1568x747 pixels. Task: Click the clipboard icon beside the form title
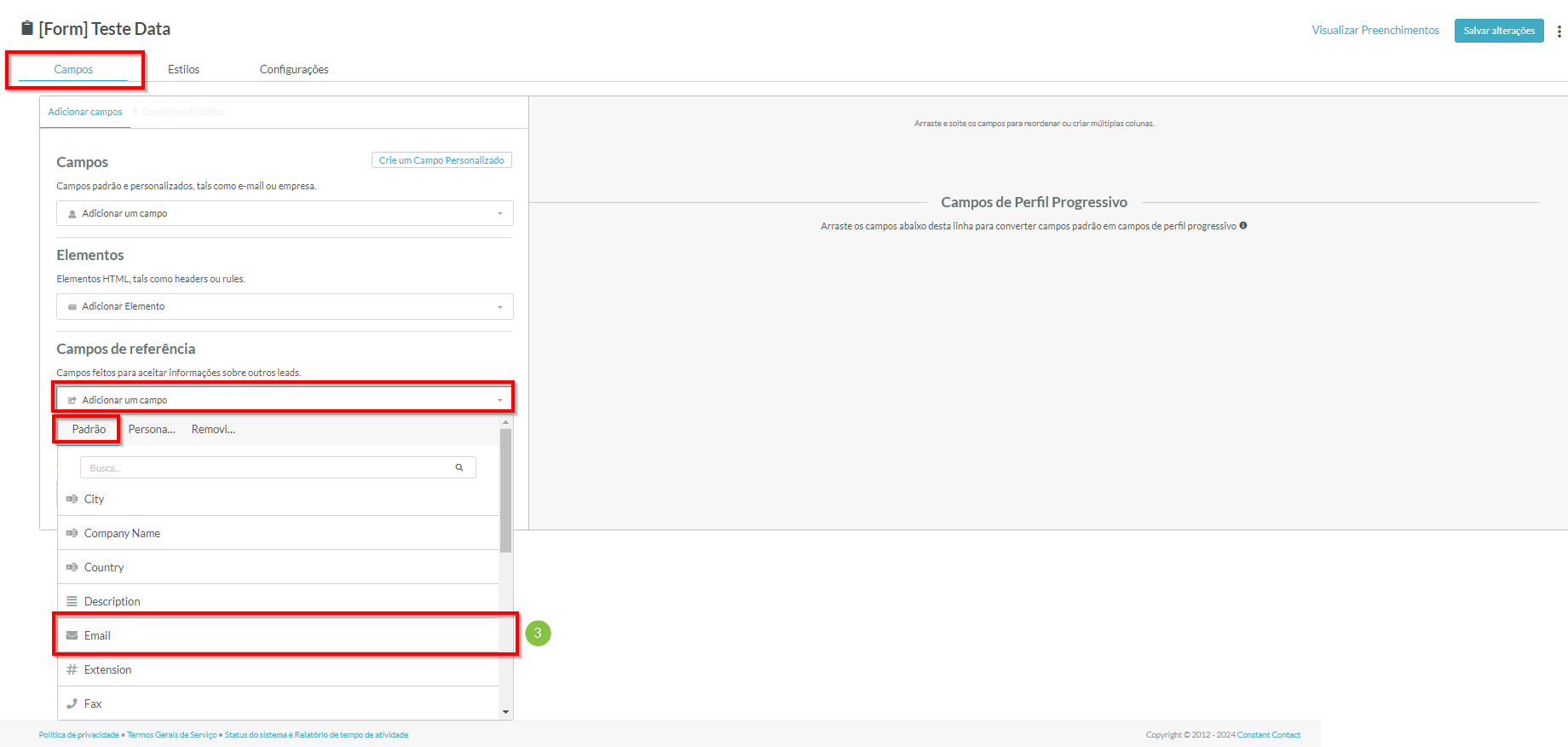pos(27,28)
